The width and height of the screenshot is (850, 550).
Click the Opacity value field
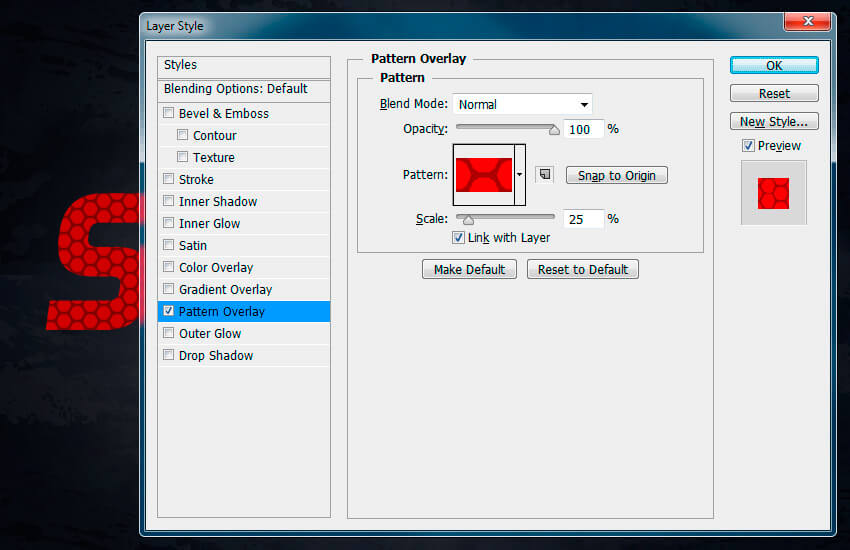point(583,129)
